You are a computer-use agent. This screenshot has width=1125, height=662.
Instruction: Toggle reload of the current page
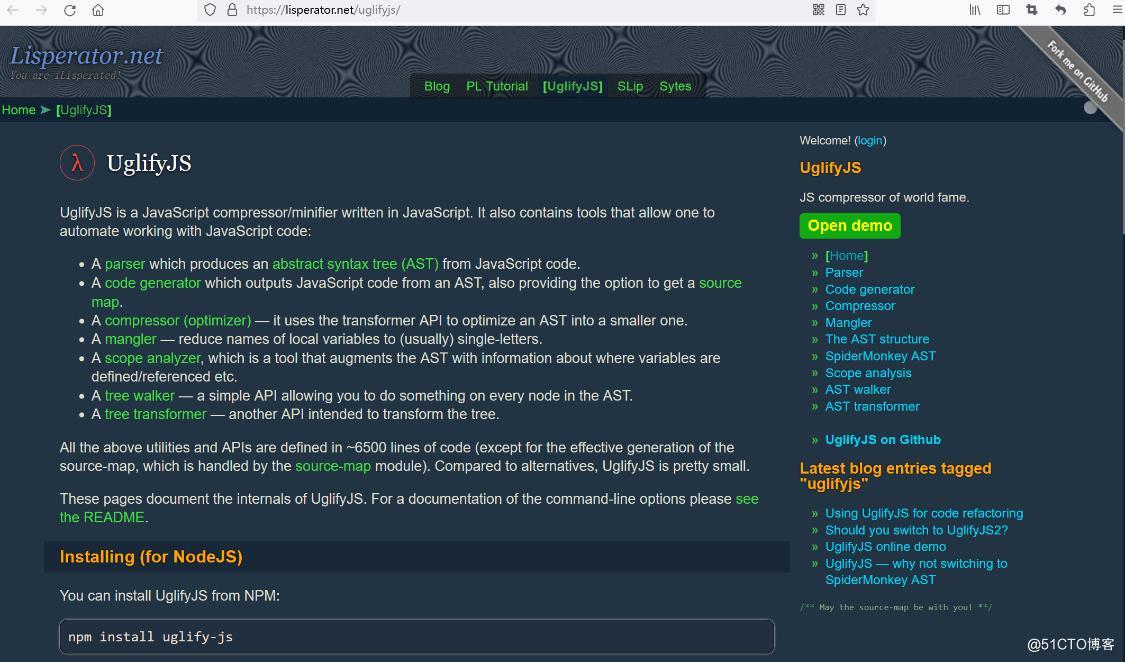69,11
